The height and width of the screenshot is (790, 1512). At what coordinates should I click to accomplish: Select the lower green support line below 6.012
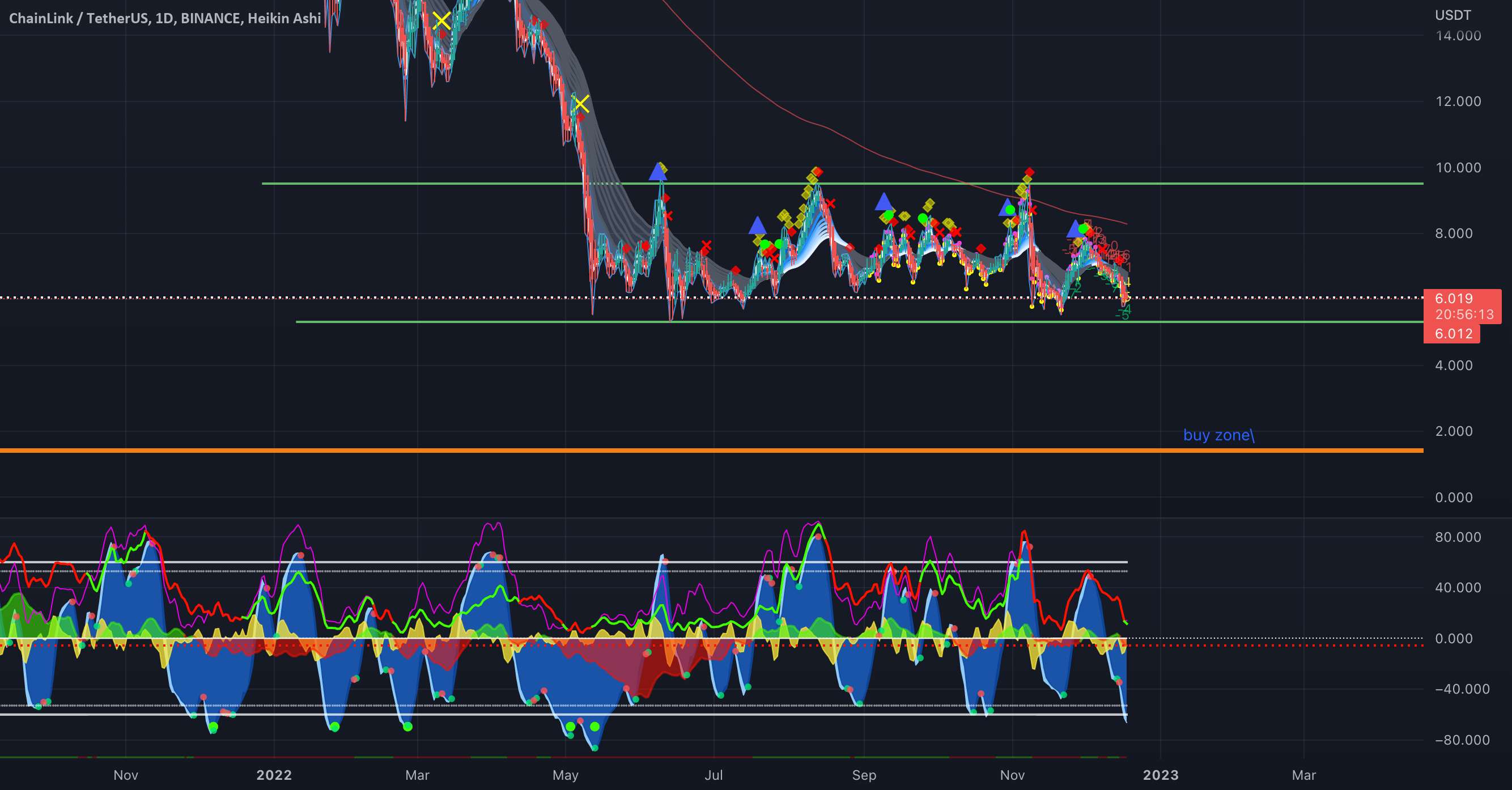[860, 322]
